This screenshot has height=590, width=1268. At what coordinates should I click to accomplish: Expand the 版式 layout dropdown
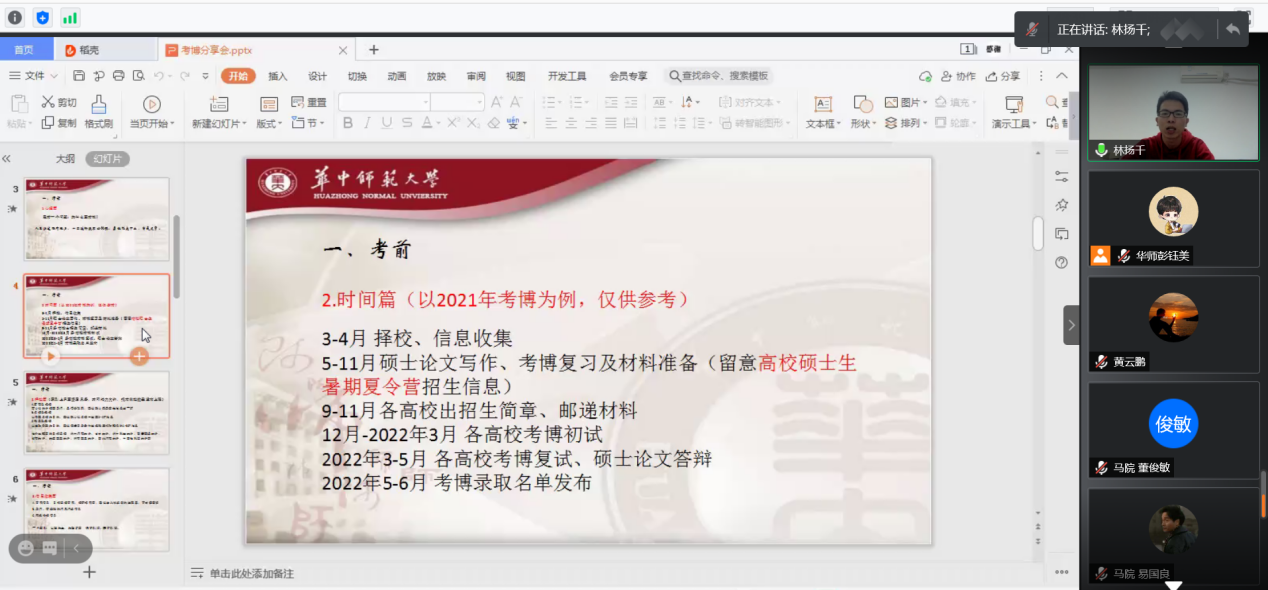tap(269, 124)
